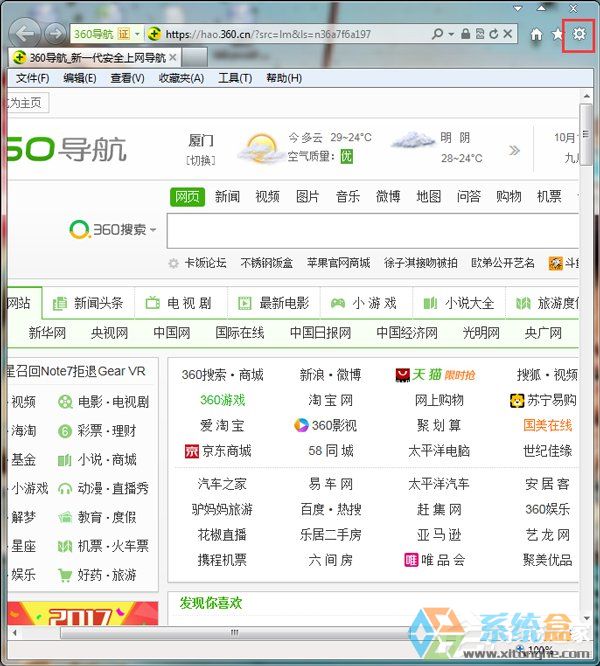The height and width of the screenshot is (666, 600).
Task: Open a new blank tab button
Action: pyautogui.click(x=195, y=57)
